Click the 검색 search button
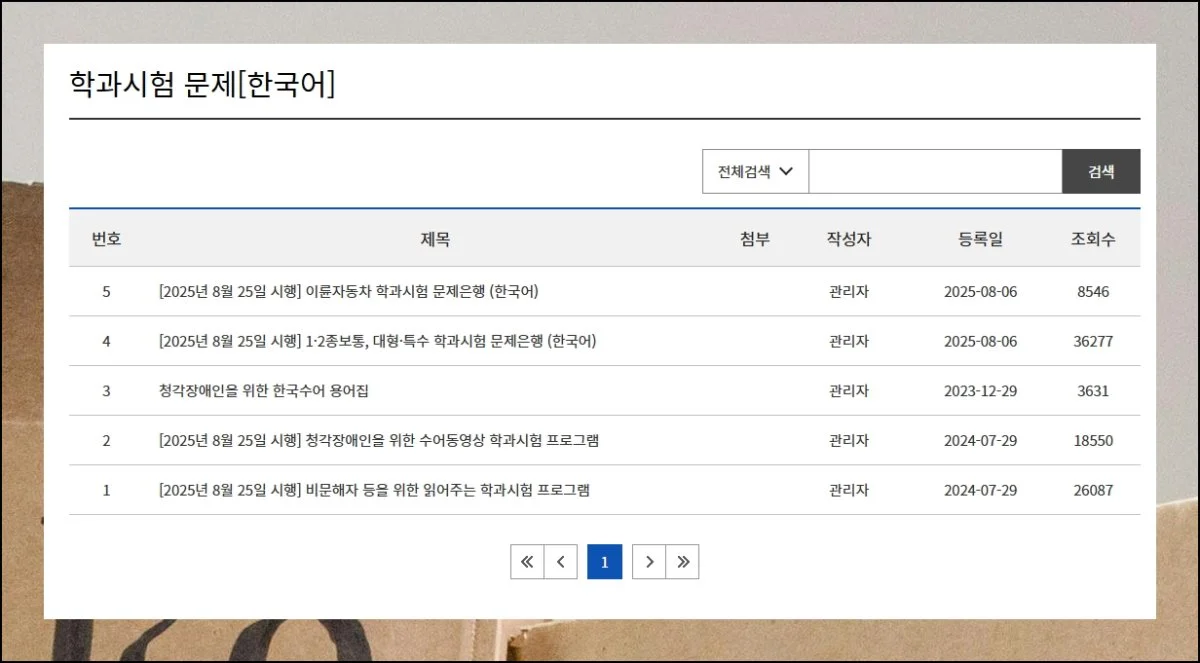The image size is (1200, 663). (1100, 171)
